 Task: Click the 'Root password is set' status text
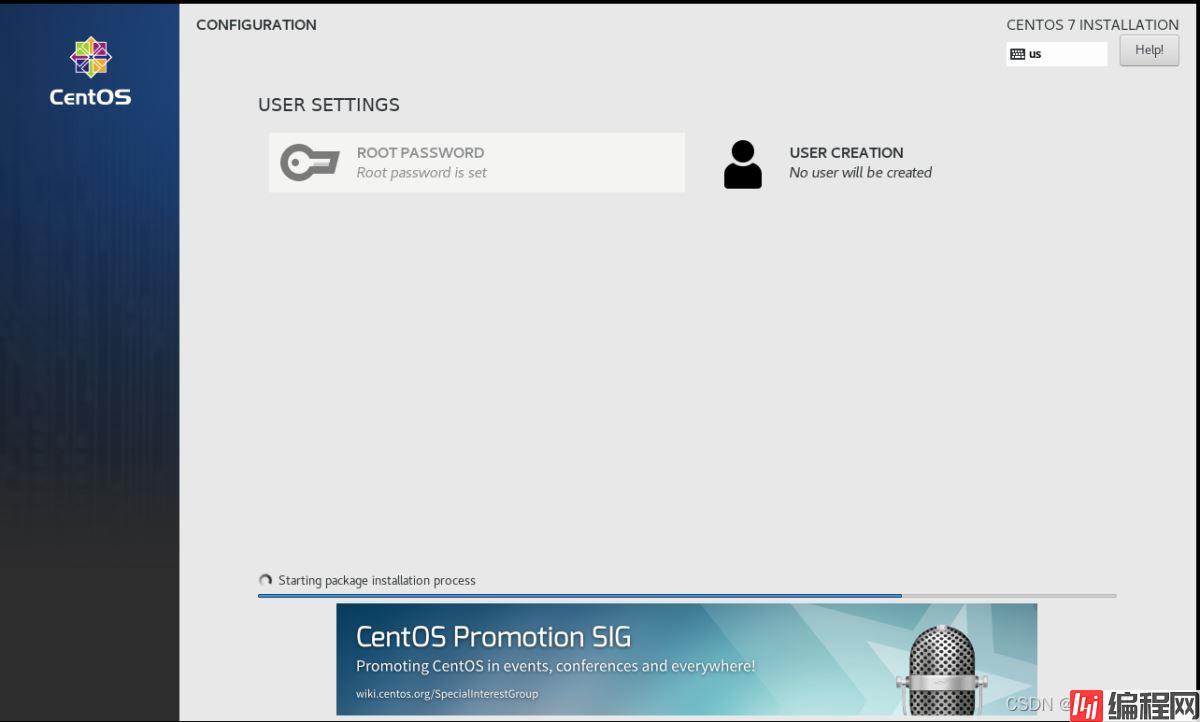[x=421, y=173]
